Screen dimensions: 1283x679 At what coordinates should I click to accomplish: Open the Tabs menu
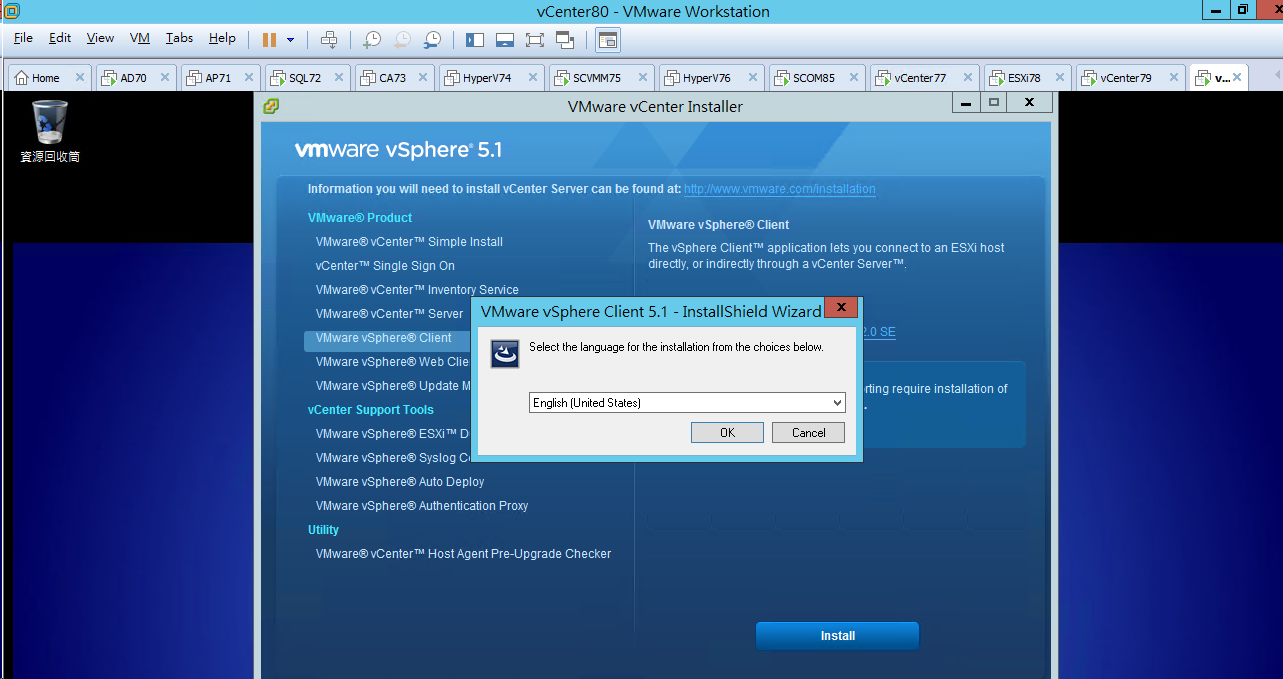(180, 38)
